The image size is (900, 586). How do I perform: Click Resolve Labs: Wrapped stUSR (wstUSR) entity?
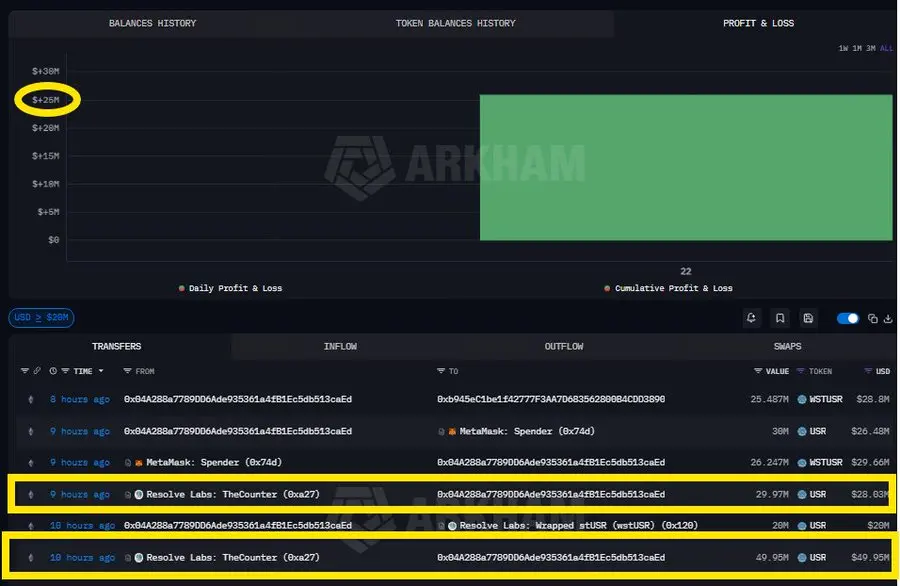[x=579, y=525]
